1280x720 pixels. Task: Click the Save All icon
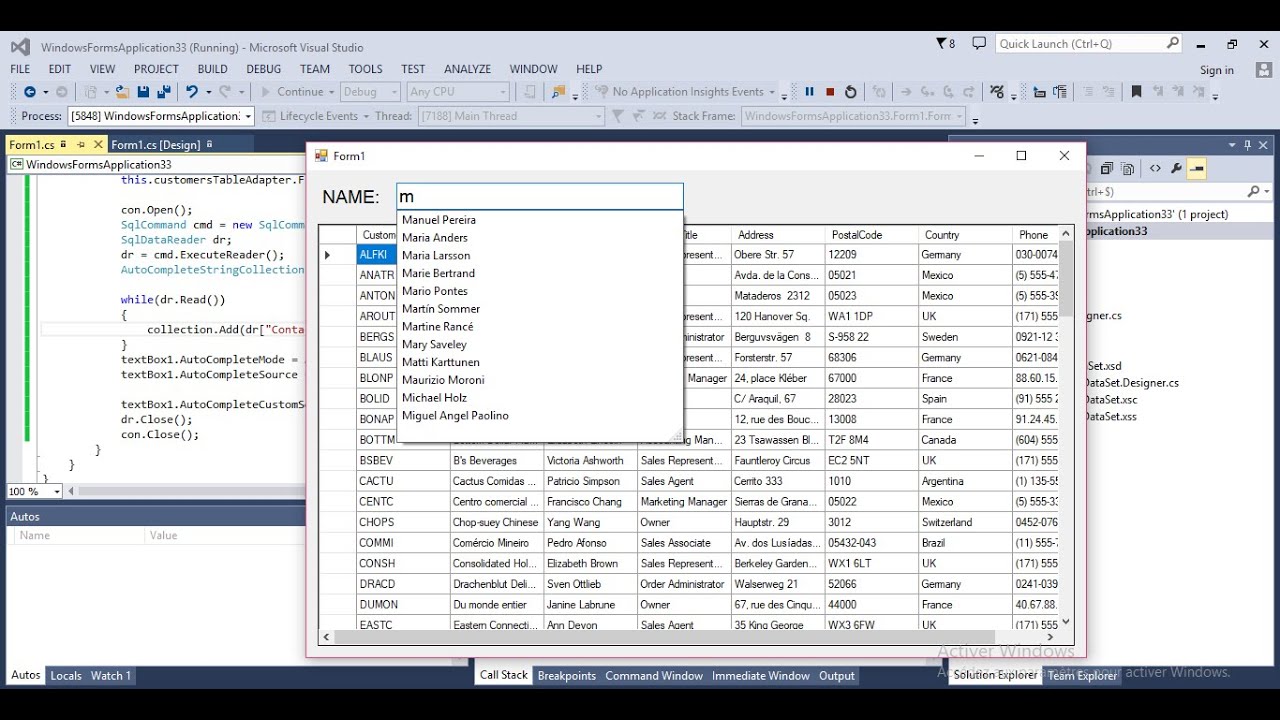pyautogui.click(x=164, y=92)
